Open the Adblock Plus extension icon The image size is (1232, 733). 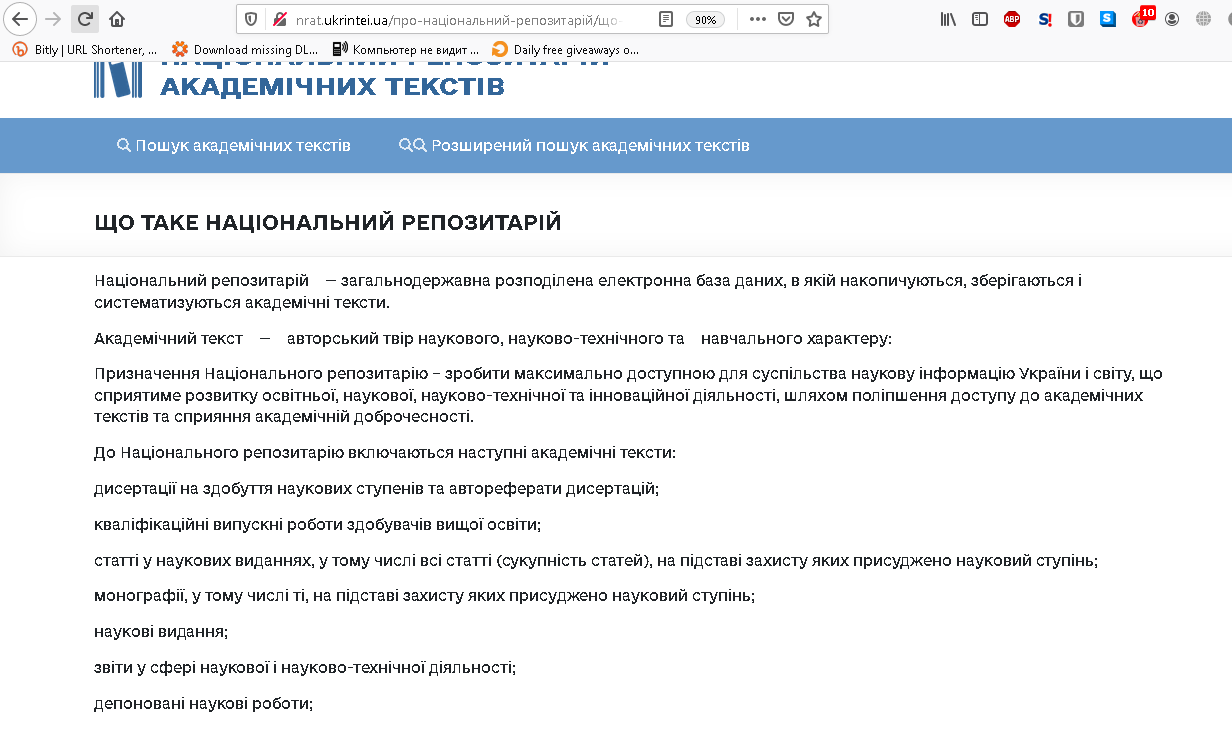coord(1012,19)
